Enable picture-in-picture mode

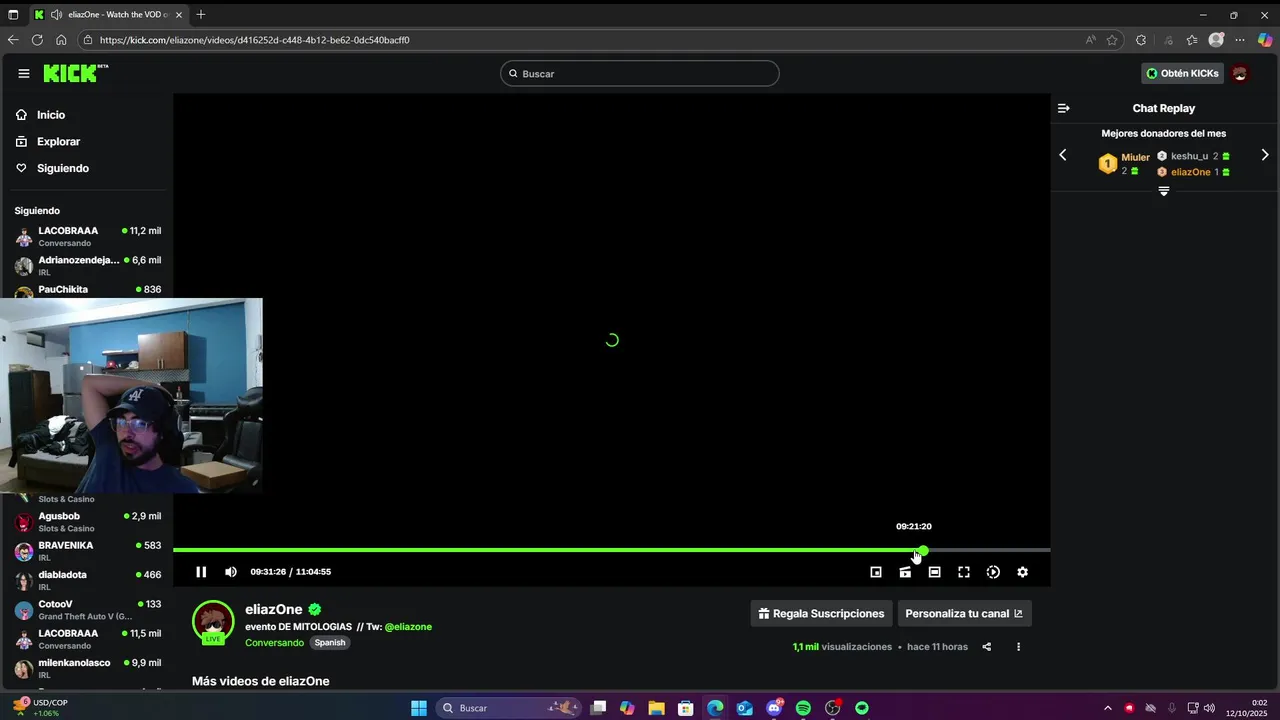(876, 572)
